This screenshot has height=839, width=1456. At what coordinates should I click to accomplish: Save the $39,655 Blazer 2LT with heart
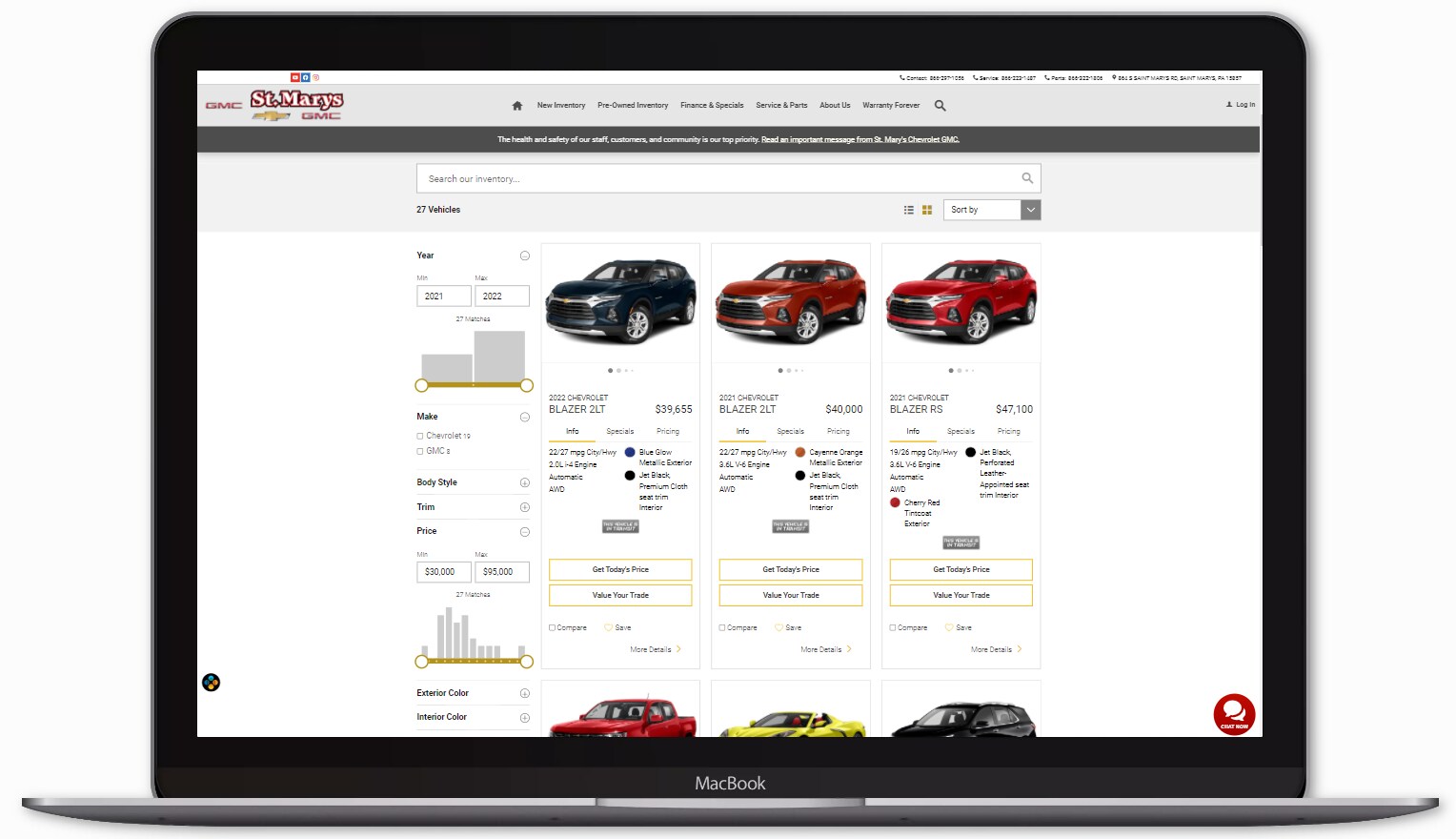[608, 627]
